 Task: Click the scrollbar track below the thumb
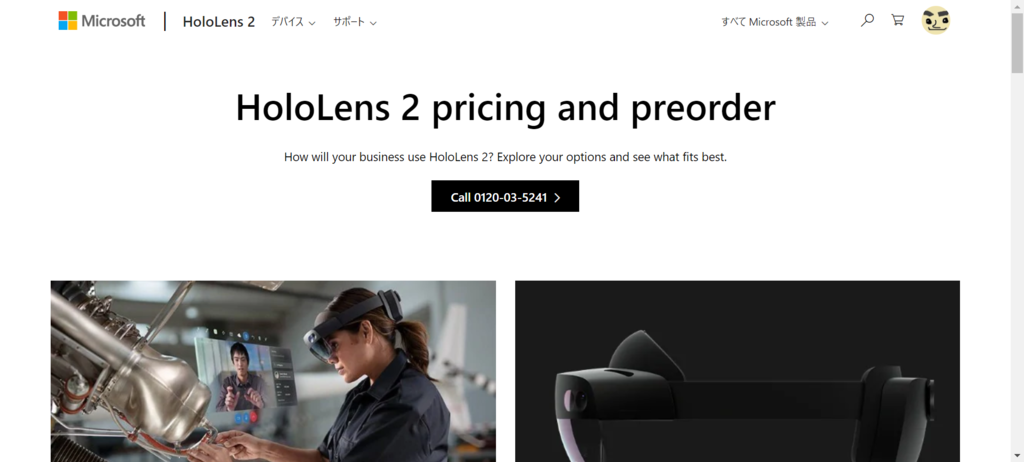pyautogui.click(x=1017, y=261)
